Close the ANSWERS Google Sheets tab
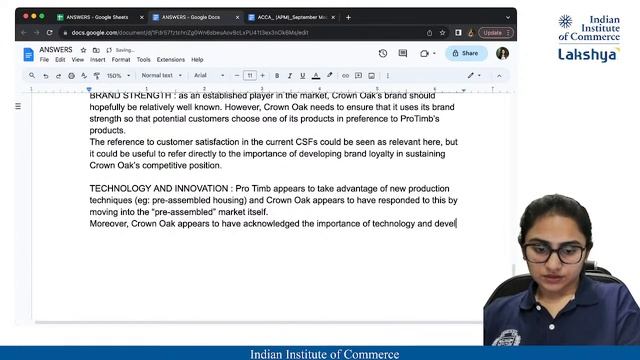This screenshot has height=360, width=640. point(142,18)
